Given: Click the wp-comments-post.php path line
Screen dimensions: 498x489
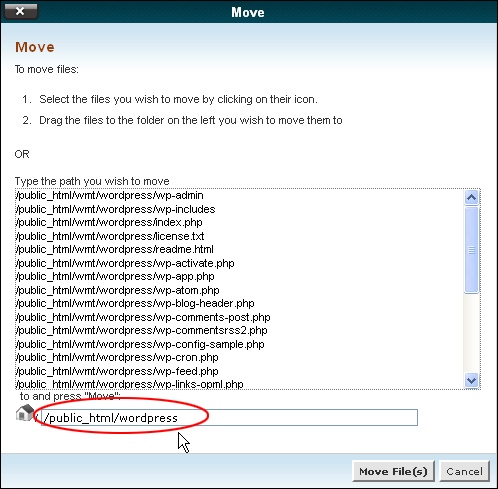Looking at the screenshot, I should click(143, 317).
